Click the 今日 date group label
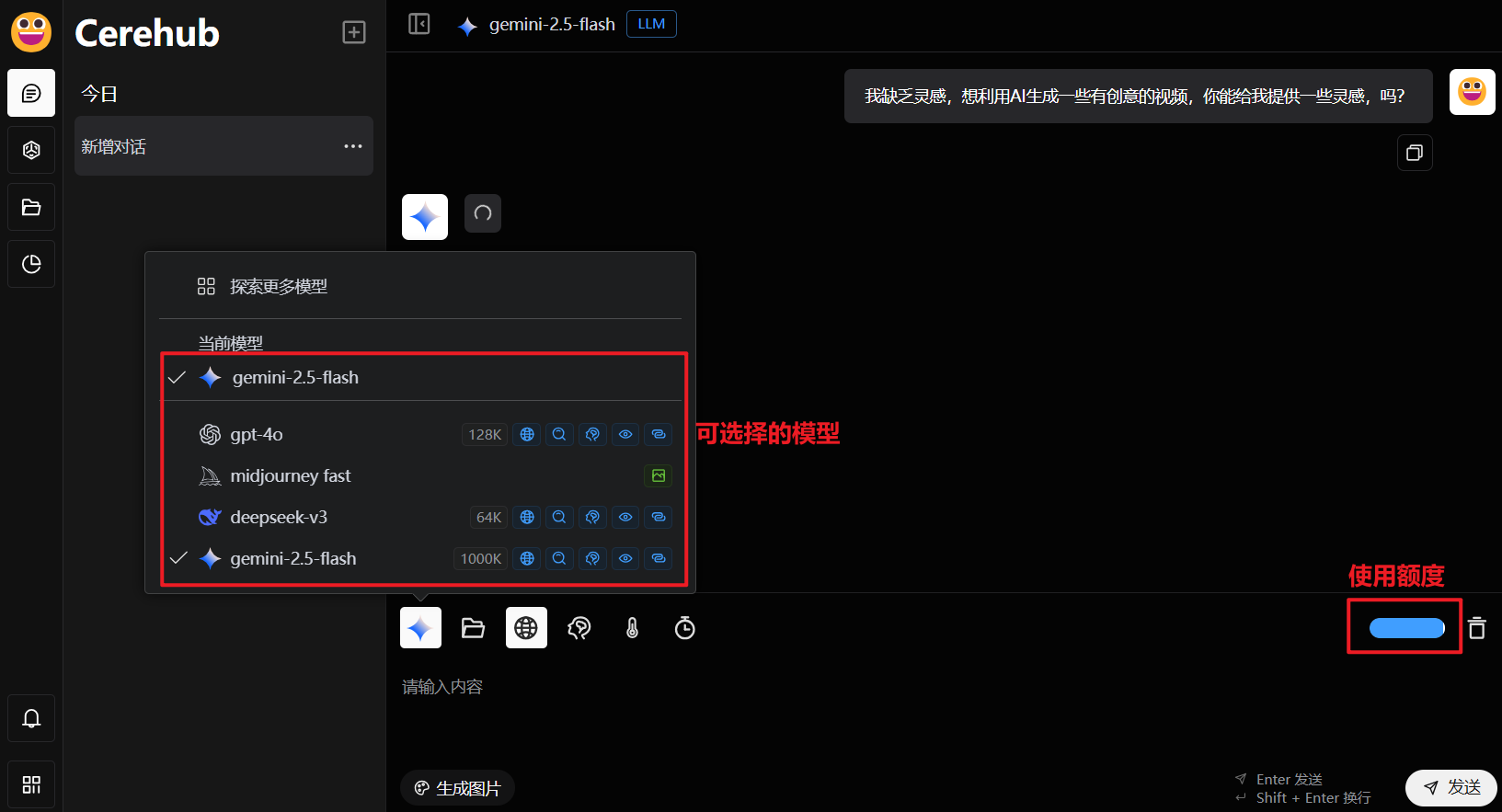 pos(99,94)
